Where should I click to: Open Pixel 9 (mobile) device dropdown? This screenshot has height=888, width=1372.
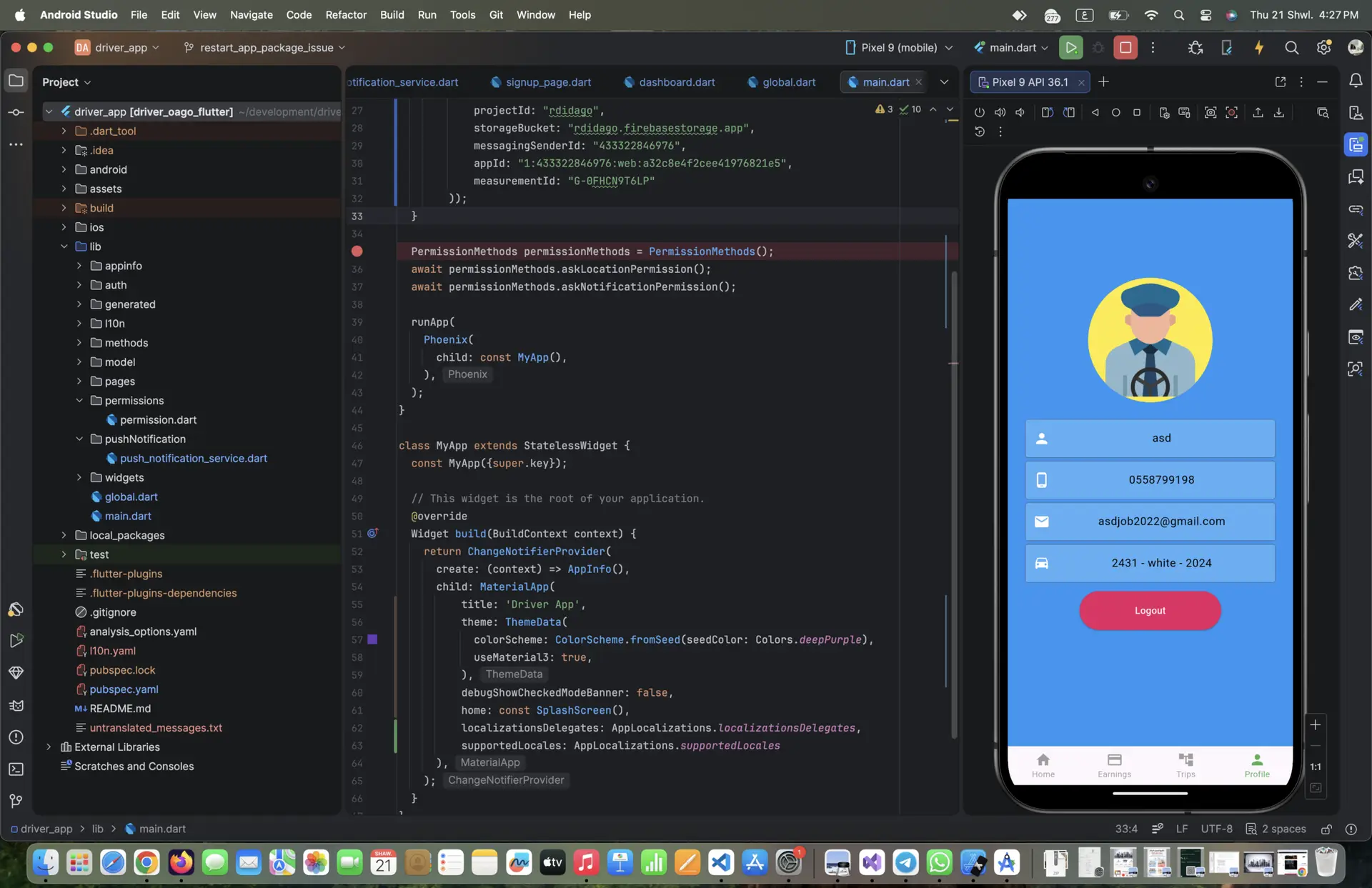pyautogui.click(x=899, y=48)
